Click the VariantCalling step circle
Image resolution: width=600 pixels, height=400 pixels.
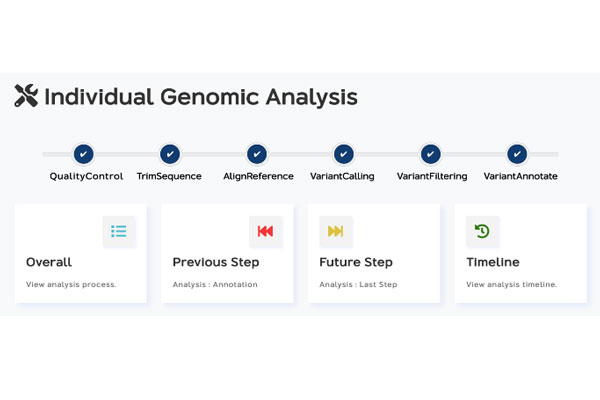(344, 154)
